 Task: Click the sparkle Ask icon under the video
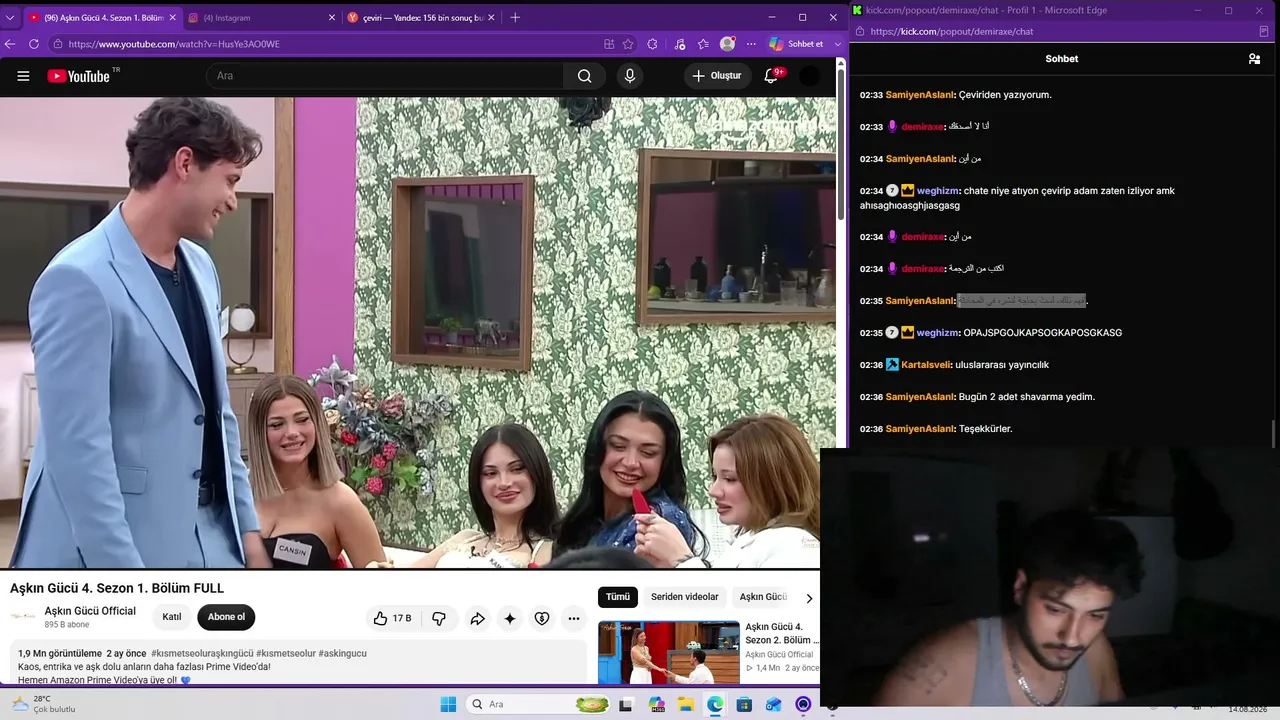pyautogui.click(x=510, y=618)
